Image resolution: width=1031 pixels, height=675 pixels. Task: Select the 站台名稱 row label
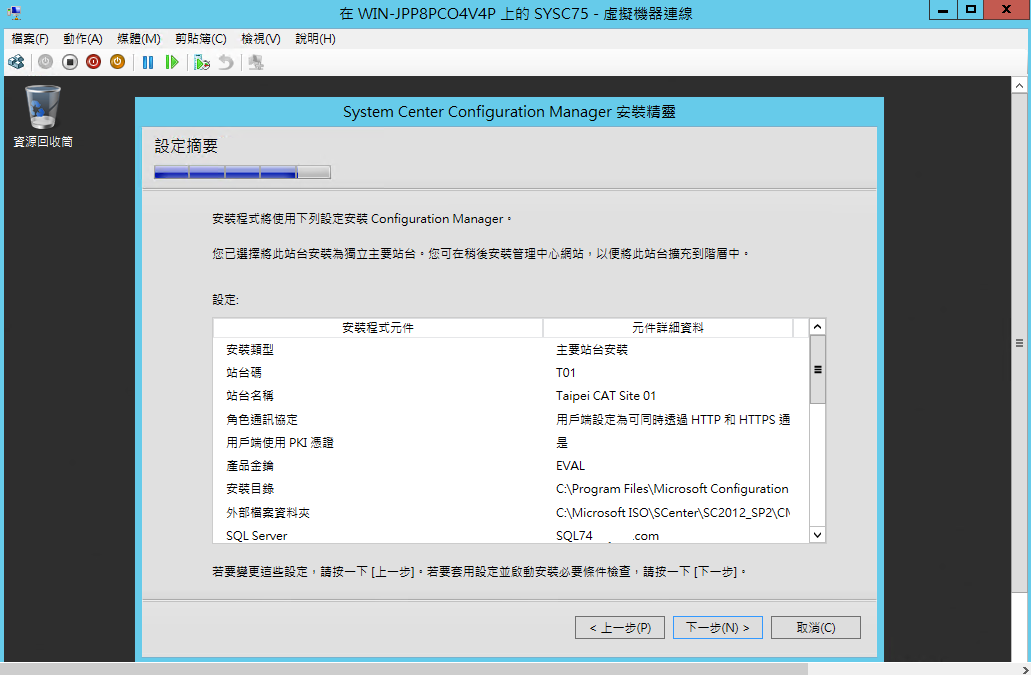point(250,396)
